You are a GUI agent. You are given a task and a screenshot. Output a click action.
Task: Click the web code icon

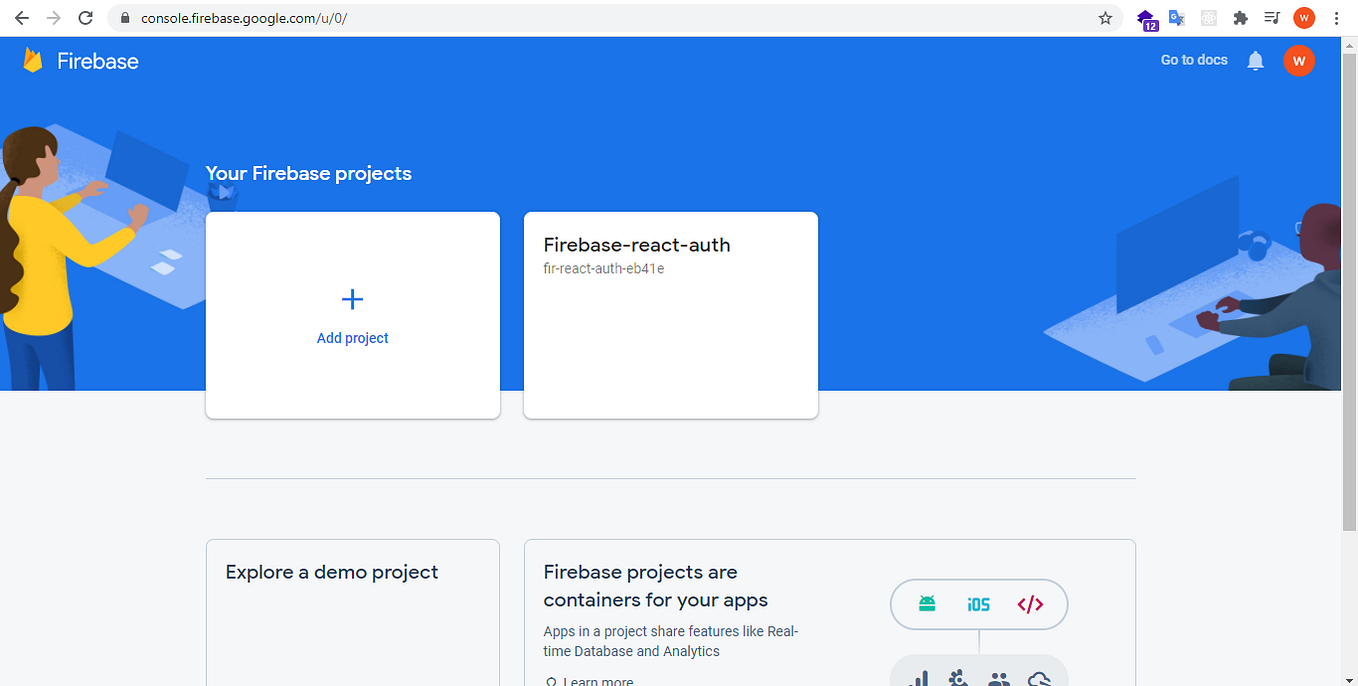(1031, 604)
